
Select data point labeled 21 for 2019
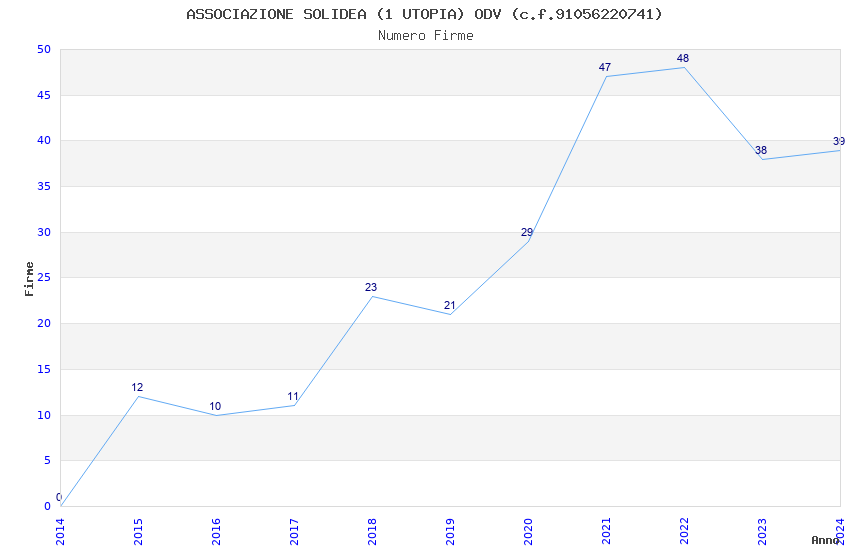click(449, 306)
